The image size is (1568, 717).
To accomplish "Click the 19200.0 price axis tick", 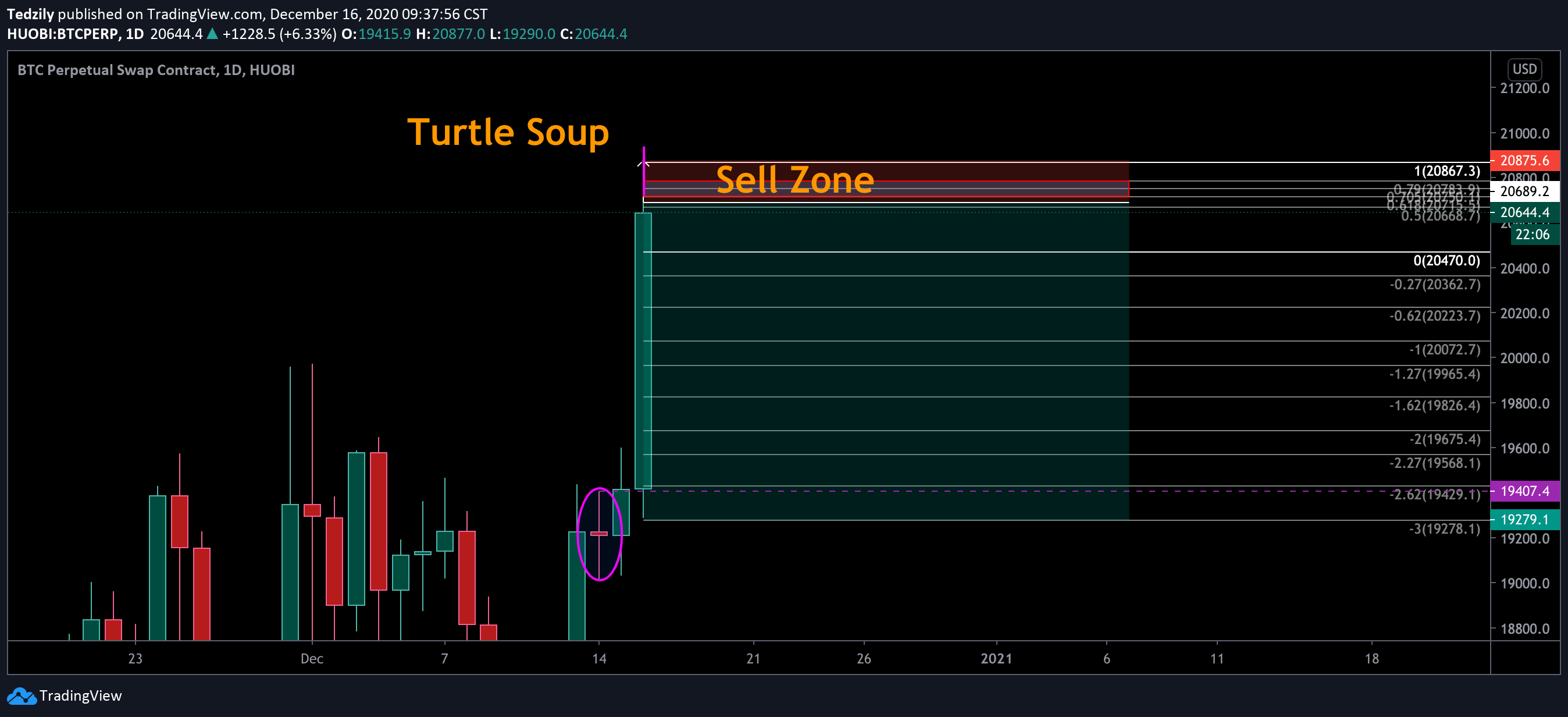I will click(1525, 538).
